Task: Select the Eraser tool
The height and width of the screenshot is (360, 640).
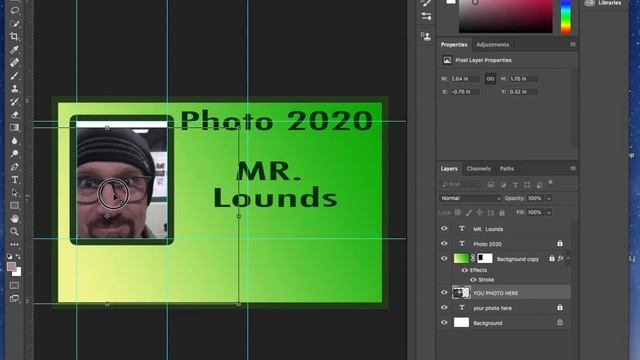Action: 15,115
